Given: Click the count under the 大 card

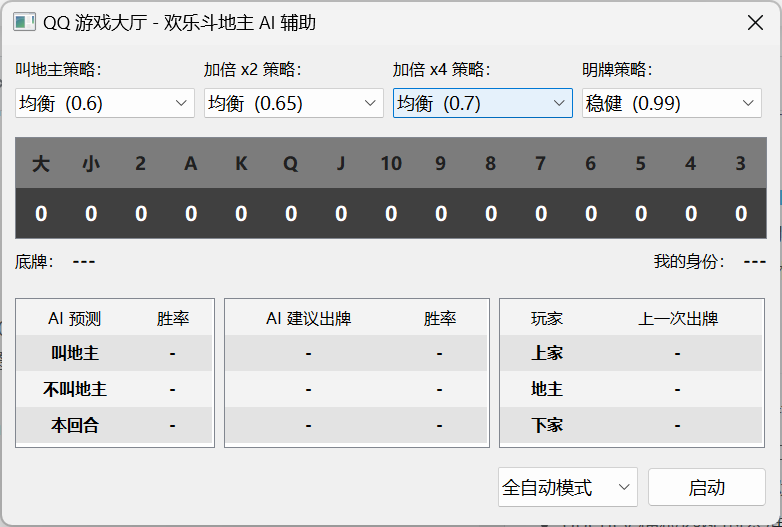Looking at the screenshot, I should (x=41, y=213).
